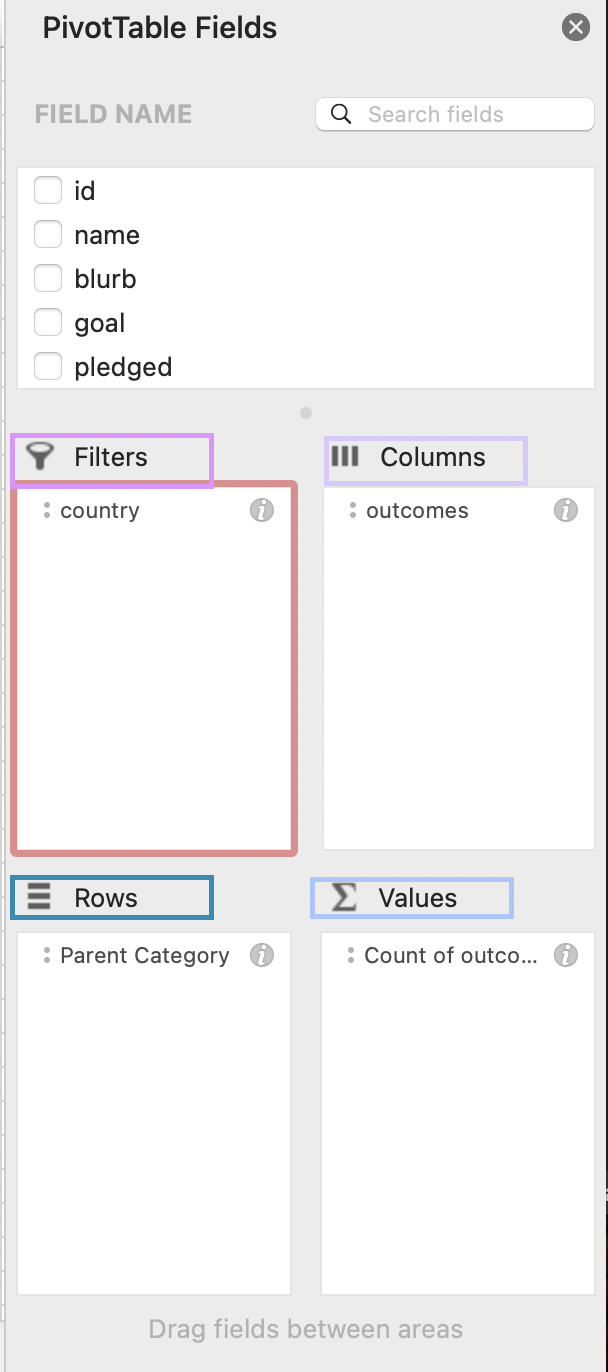Check the blurb field checkbox
The height and width of the screenshot is (1372, 608).
48,278
